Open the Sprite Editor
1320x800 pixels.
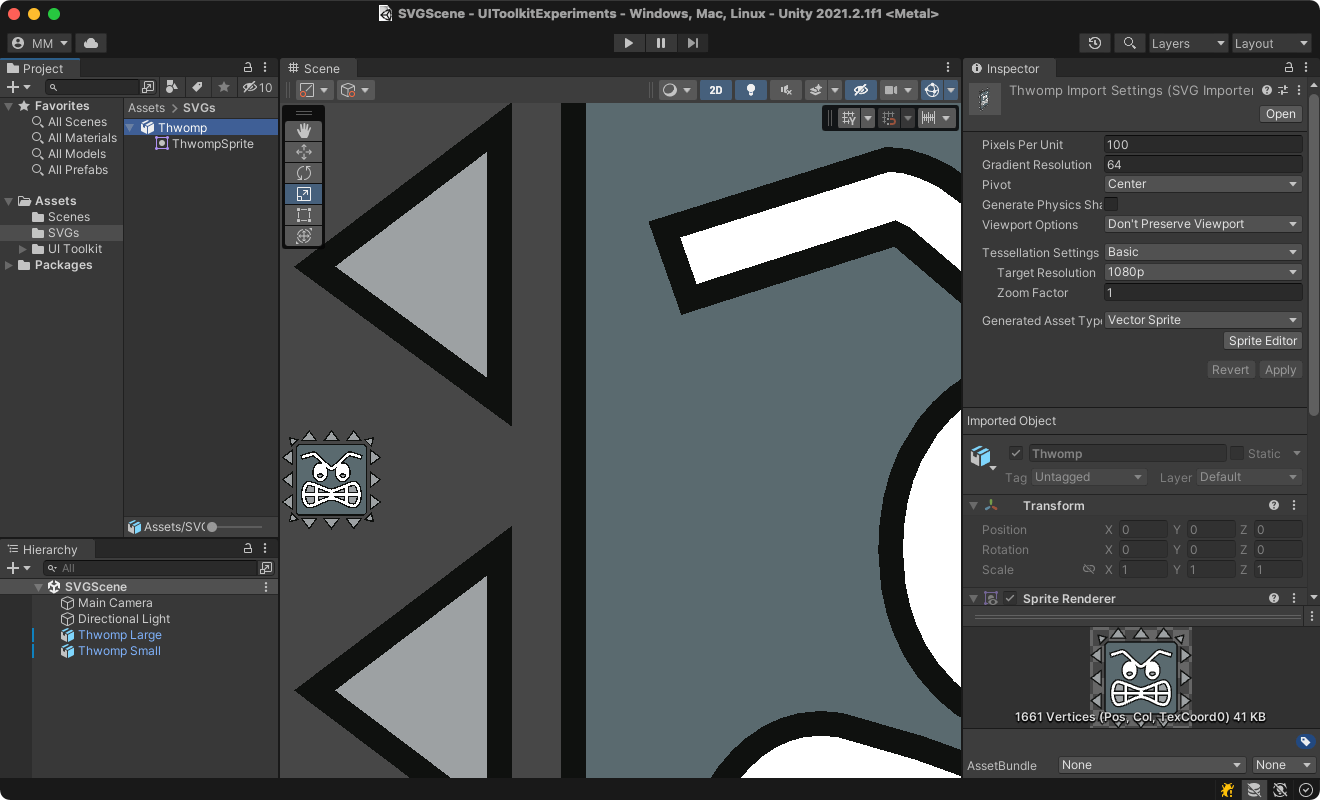1263,341
